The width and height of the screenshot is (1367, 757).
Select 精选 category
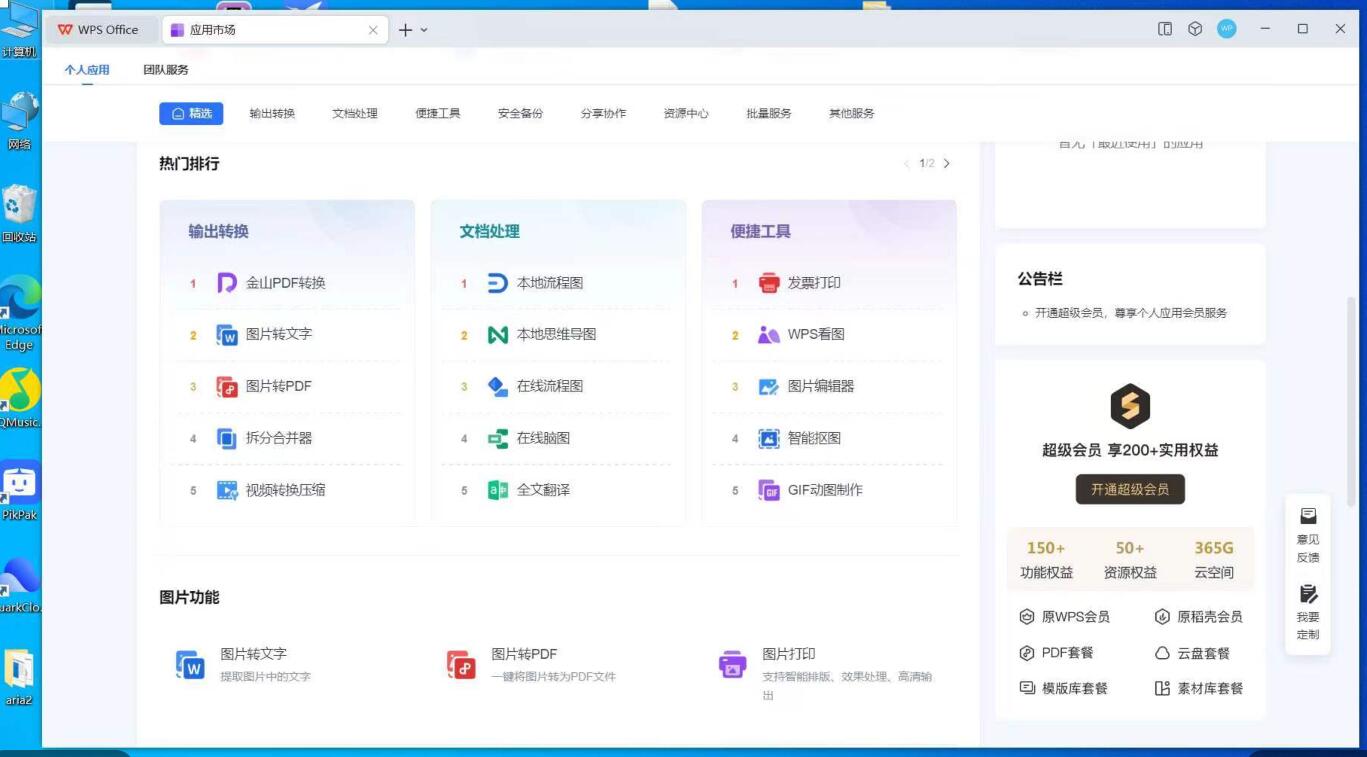191,113
